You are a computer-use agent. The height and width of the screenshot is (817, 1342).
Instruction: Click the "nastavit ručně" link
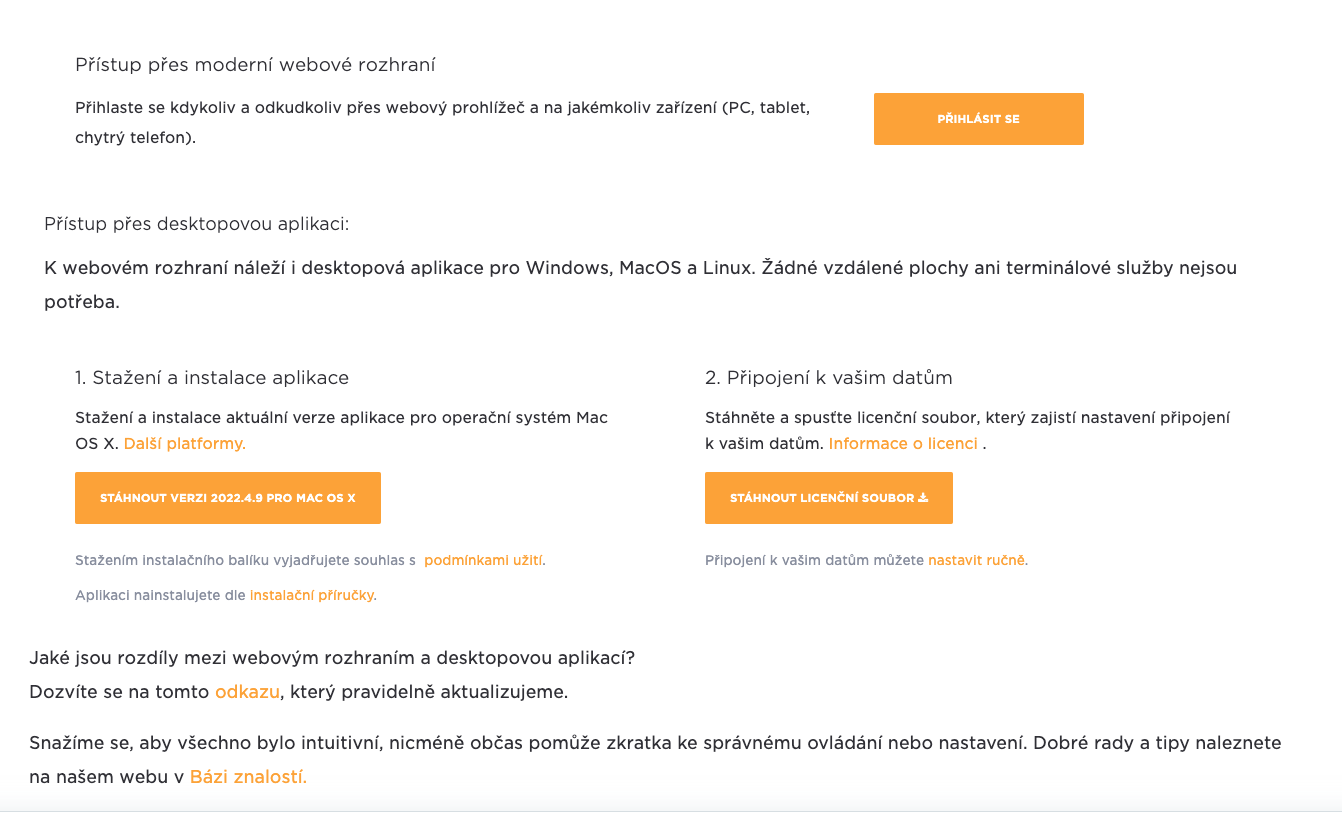pos(976,560)
